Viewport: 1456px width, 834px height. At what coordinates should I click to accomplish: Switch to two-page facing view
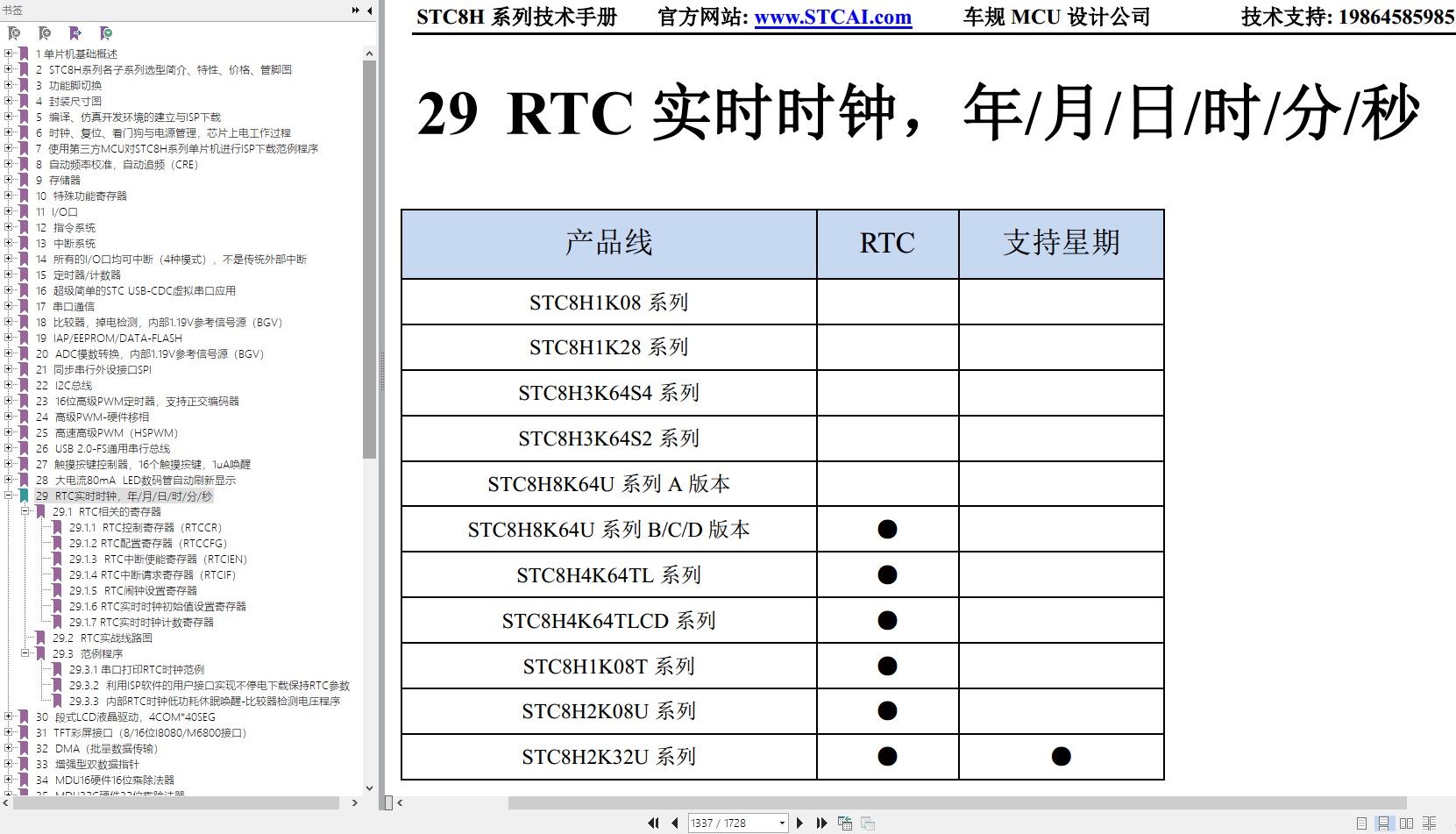[1406, 823]
